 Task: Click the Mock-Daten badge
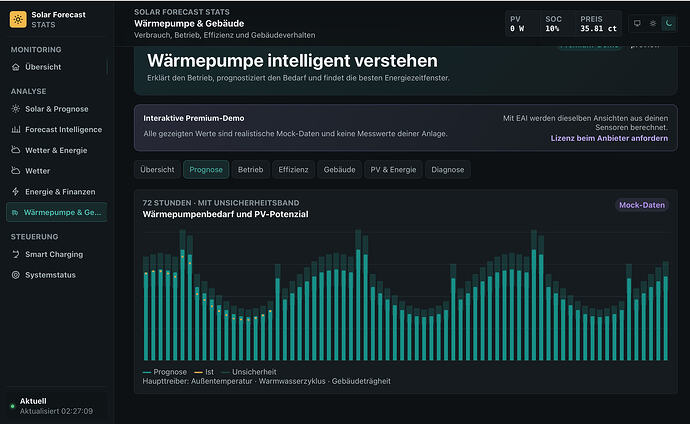click(x=642, y=205)
